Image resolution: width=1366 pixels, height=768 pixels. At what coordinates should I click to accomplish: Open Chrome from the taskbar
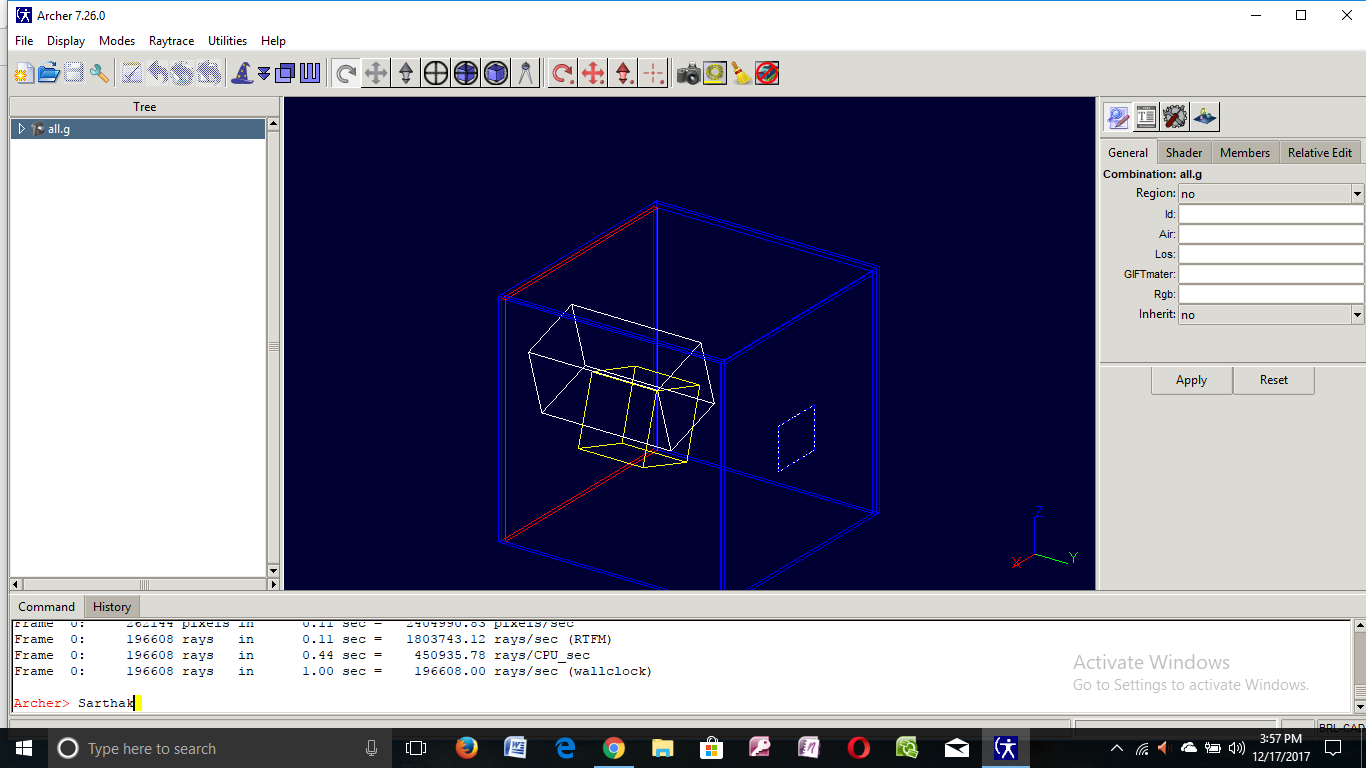[x=613, y=748]
